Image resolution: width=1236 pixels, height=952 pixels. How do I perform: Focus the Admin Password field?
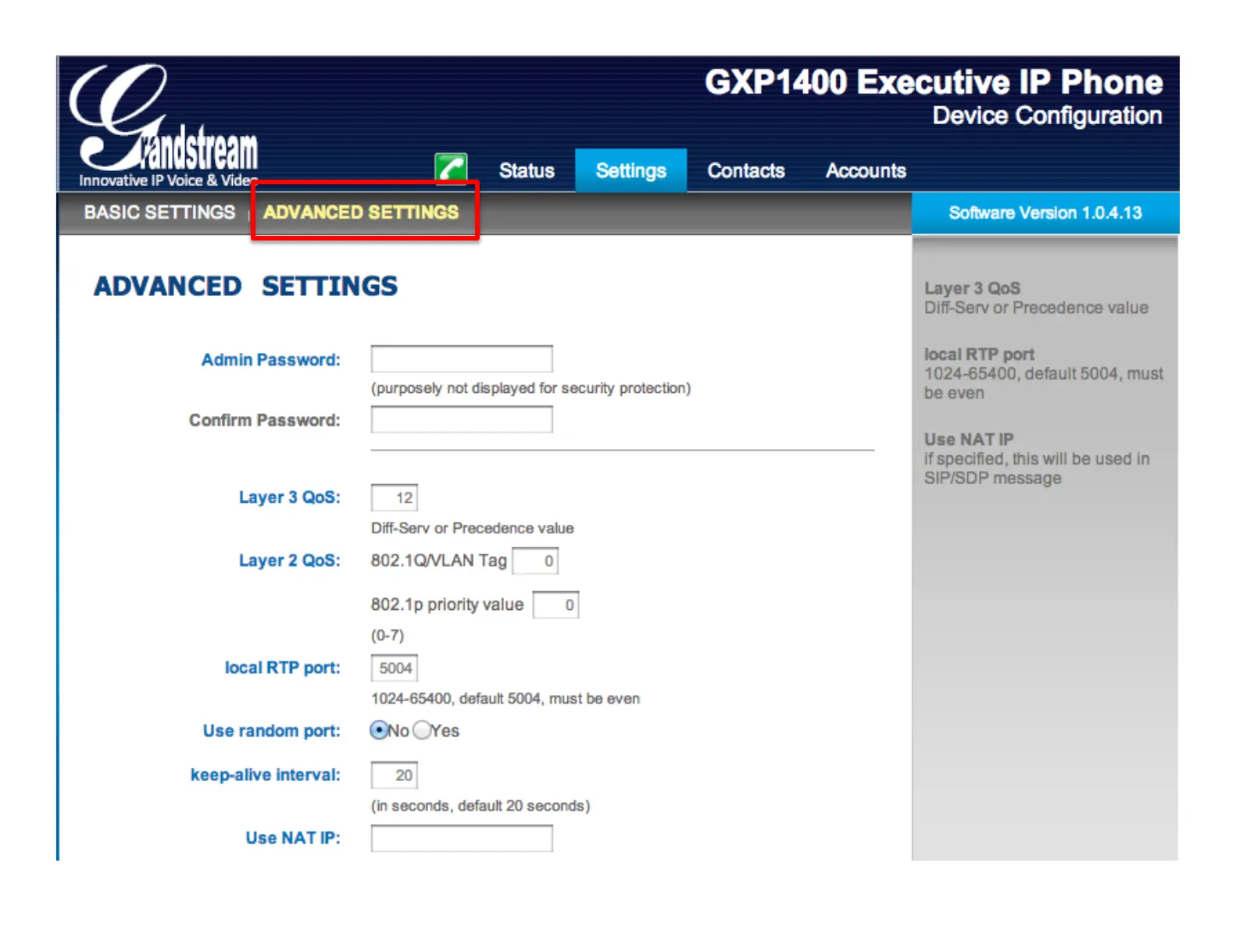point(462,359)
